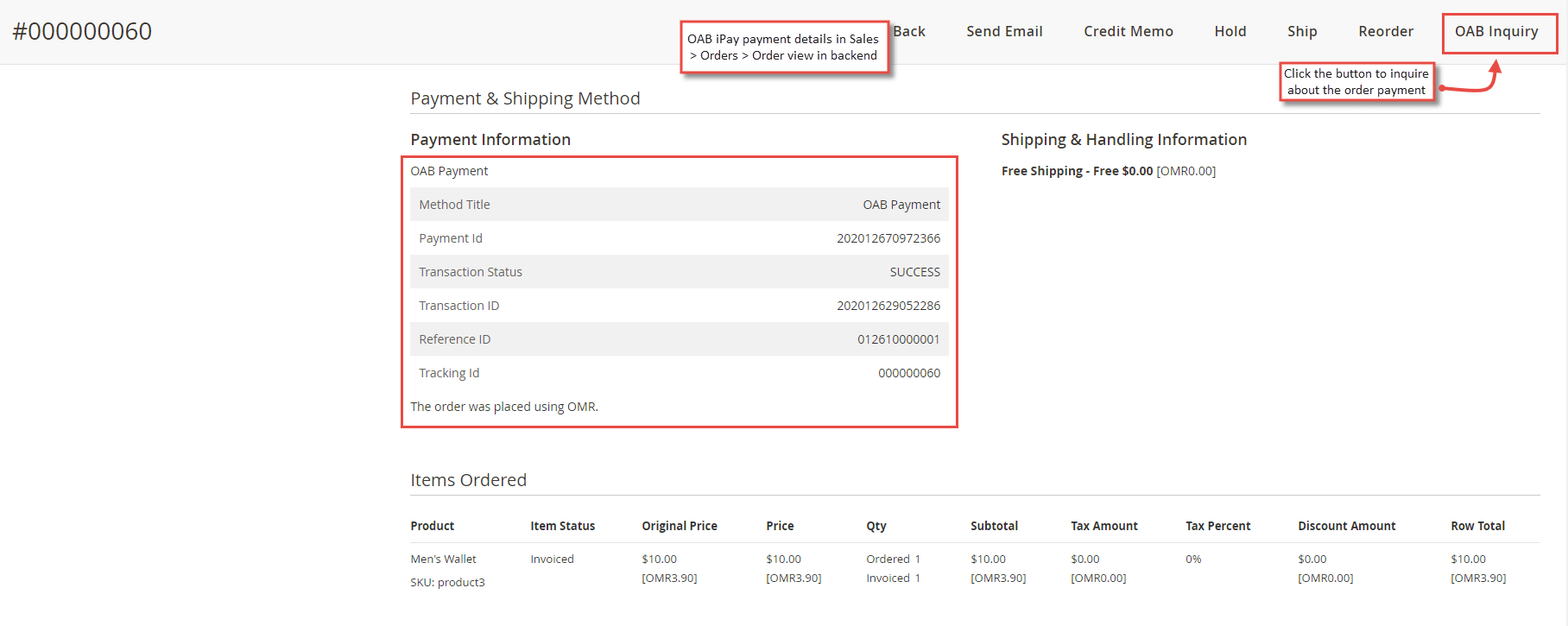Click the Method Title row label
1568x626 pixels.
454,205
